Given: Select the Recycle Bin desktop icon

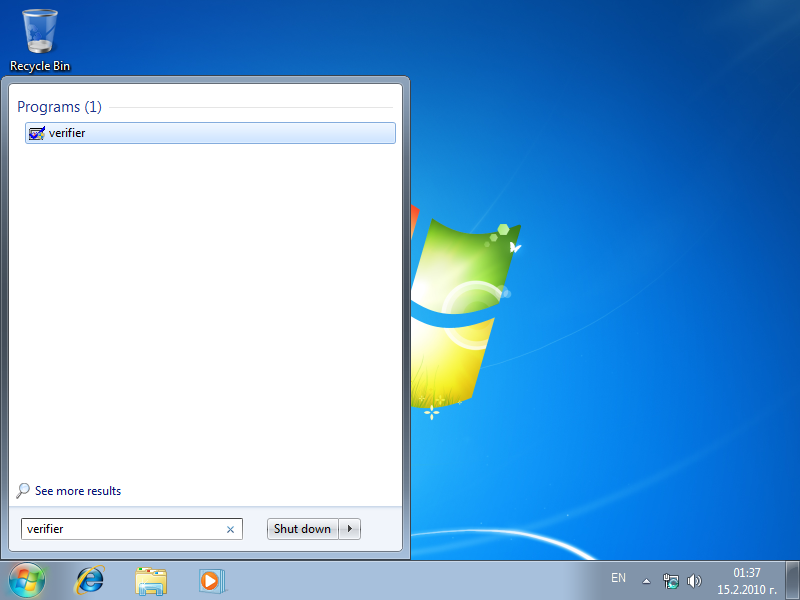Looking at the screenshot, I should click(40, 41).
